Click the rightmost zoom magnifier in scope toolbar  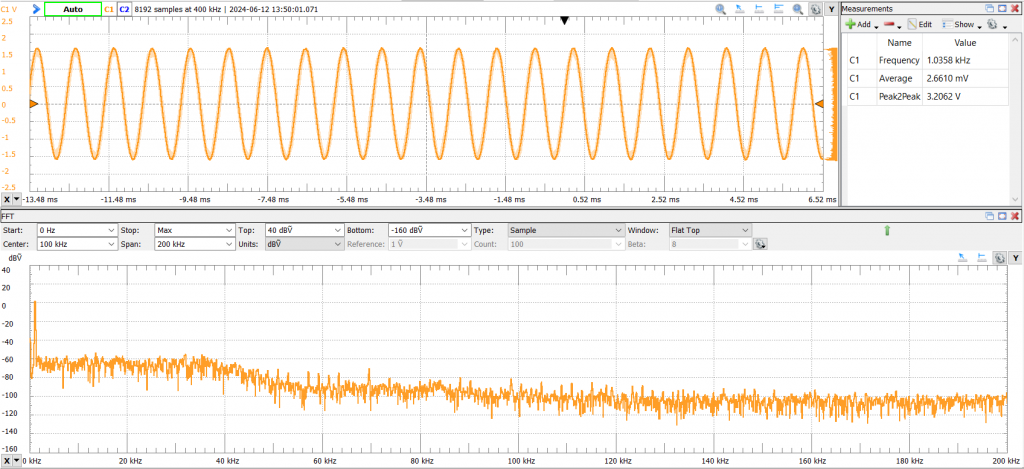(x=798, y=8)
